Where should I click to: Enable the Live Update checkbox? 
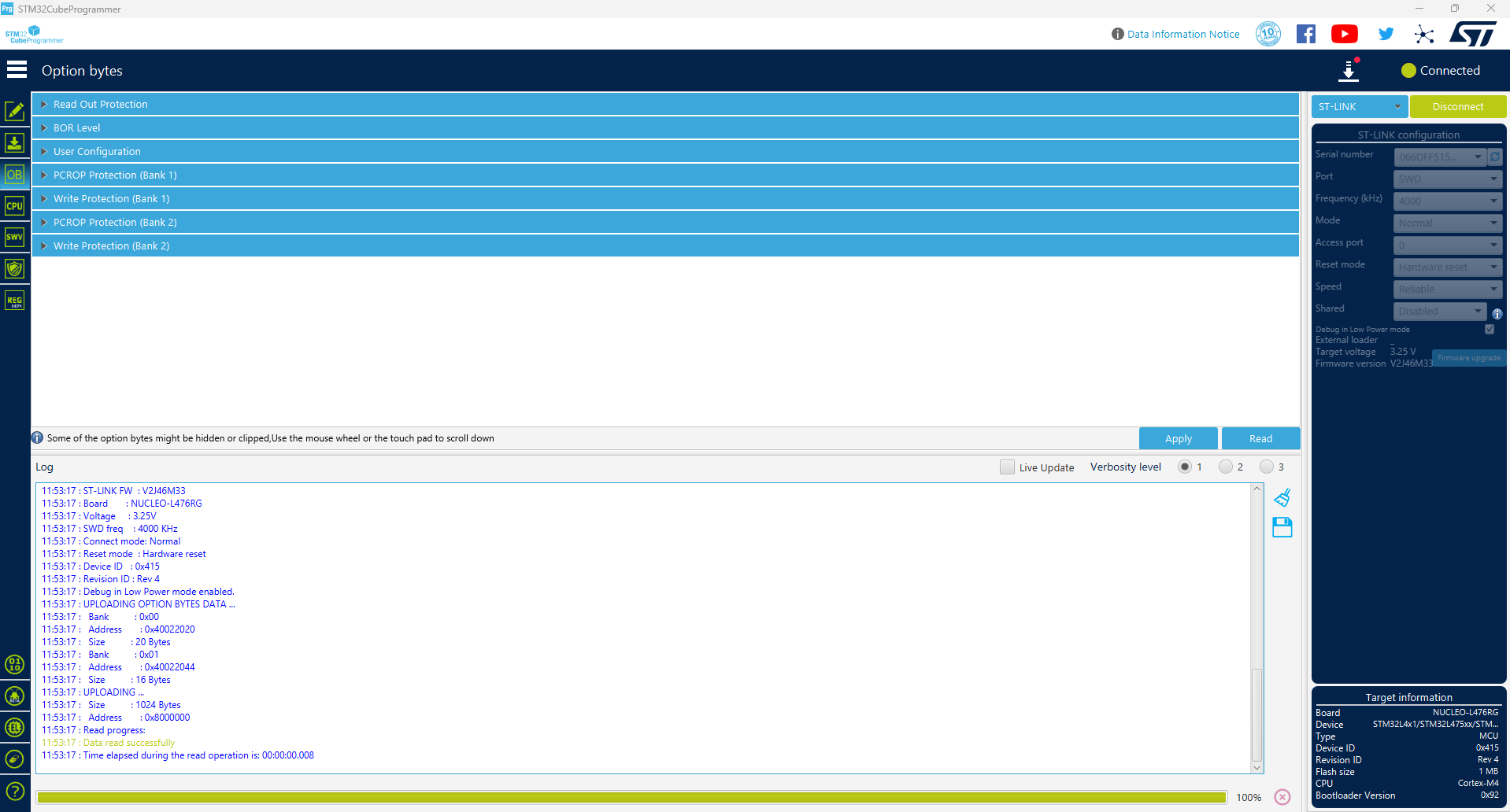[x=1007, y=467]
